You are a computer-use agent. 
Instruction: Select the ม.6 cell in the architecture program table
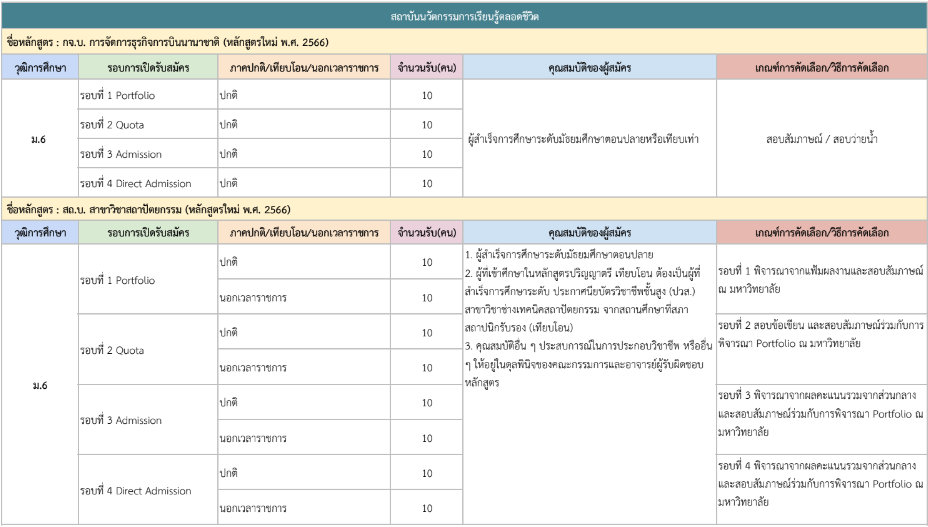pyautogui.click(x=40, y=386)
